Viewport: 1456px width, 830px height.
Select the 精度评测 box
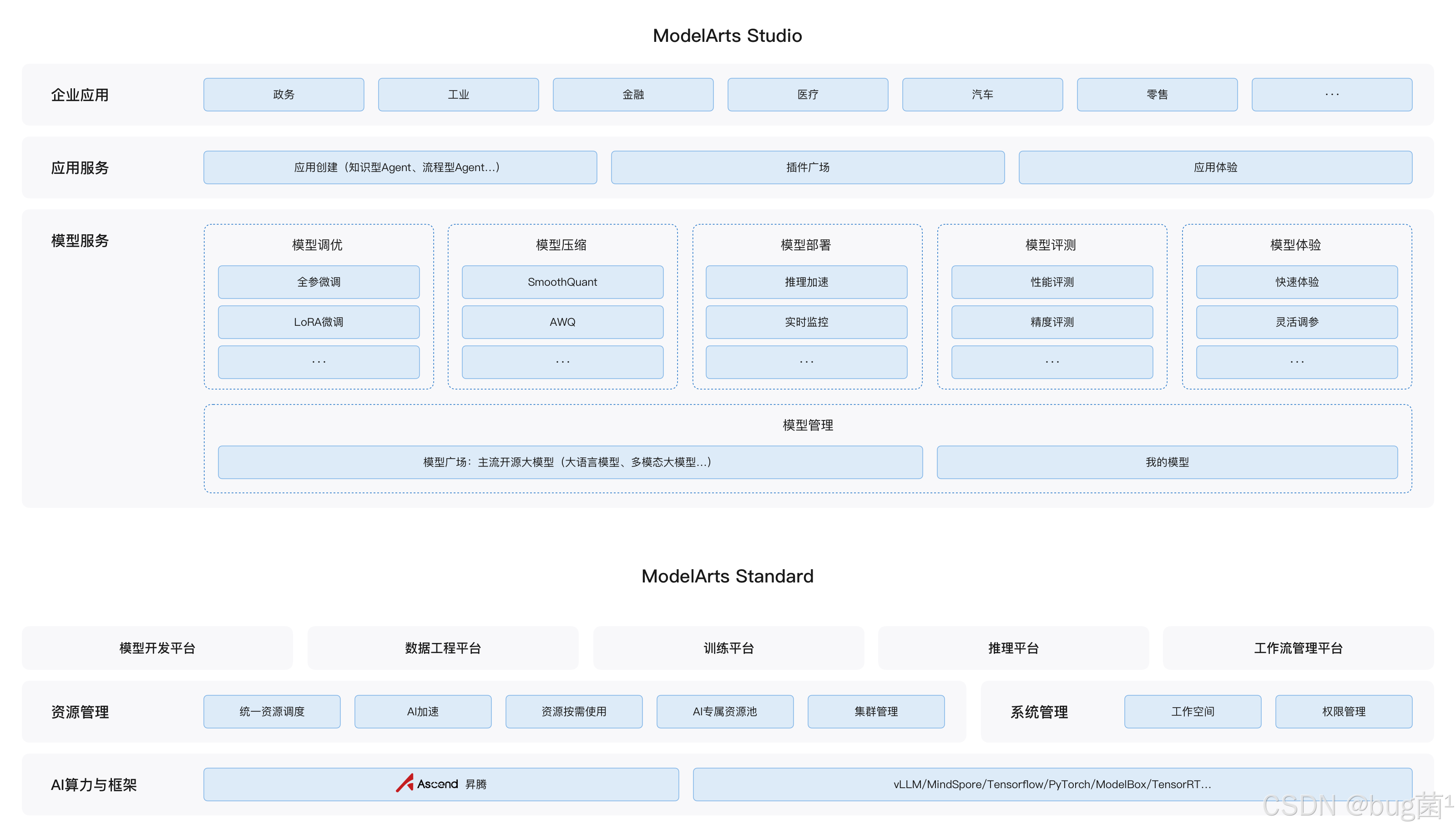(x=1052, y=322)
